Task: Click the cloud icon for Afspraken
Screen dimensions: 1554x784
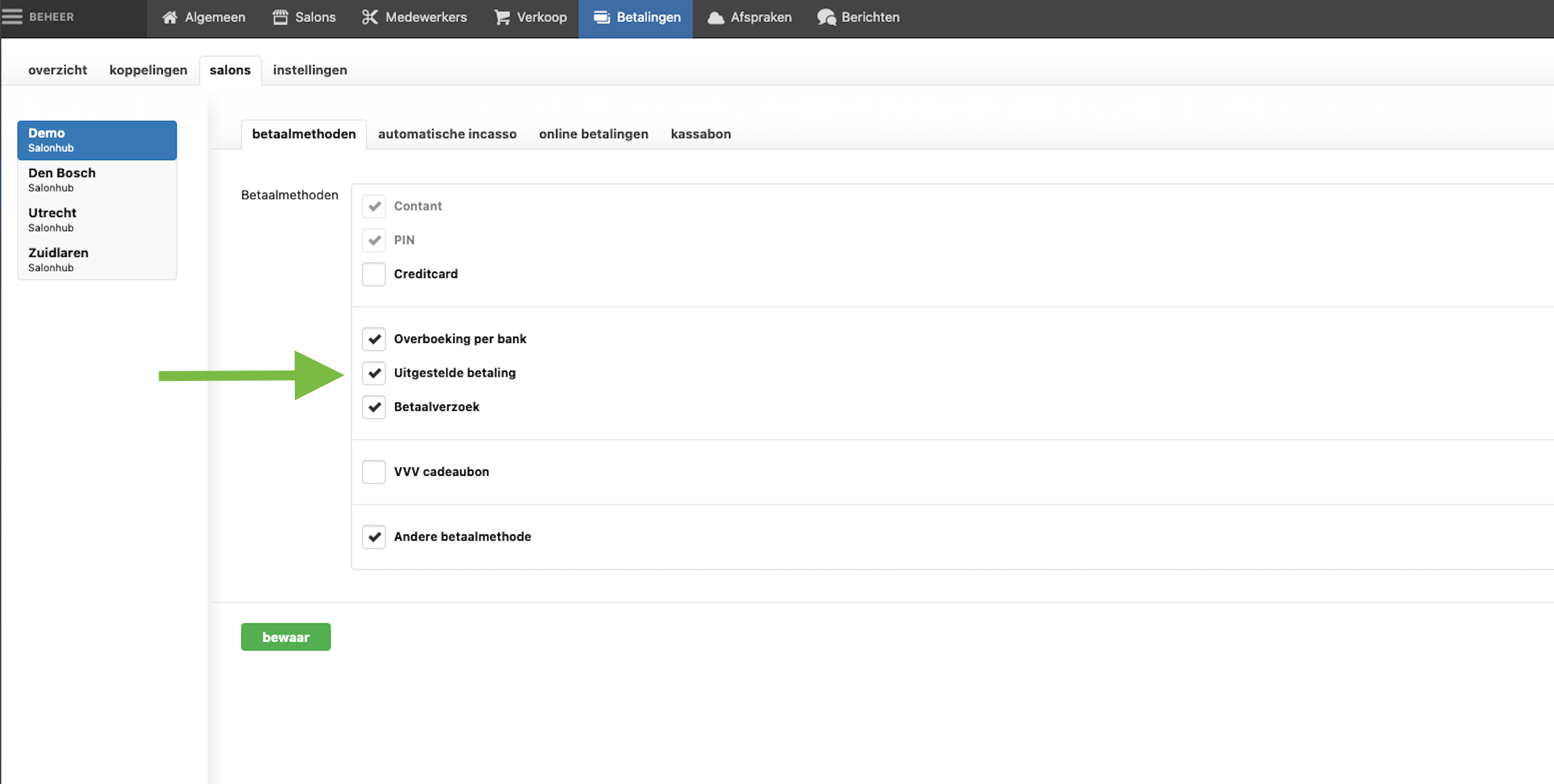Action: coord(715,17)
